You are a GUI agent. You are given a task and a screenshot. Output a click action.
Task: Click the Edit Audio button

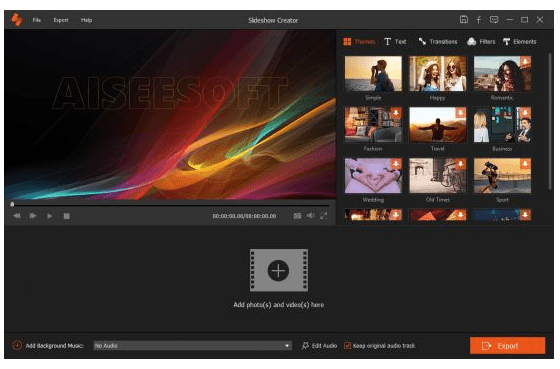319,345
